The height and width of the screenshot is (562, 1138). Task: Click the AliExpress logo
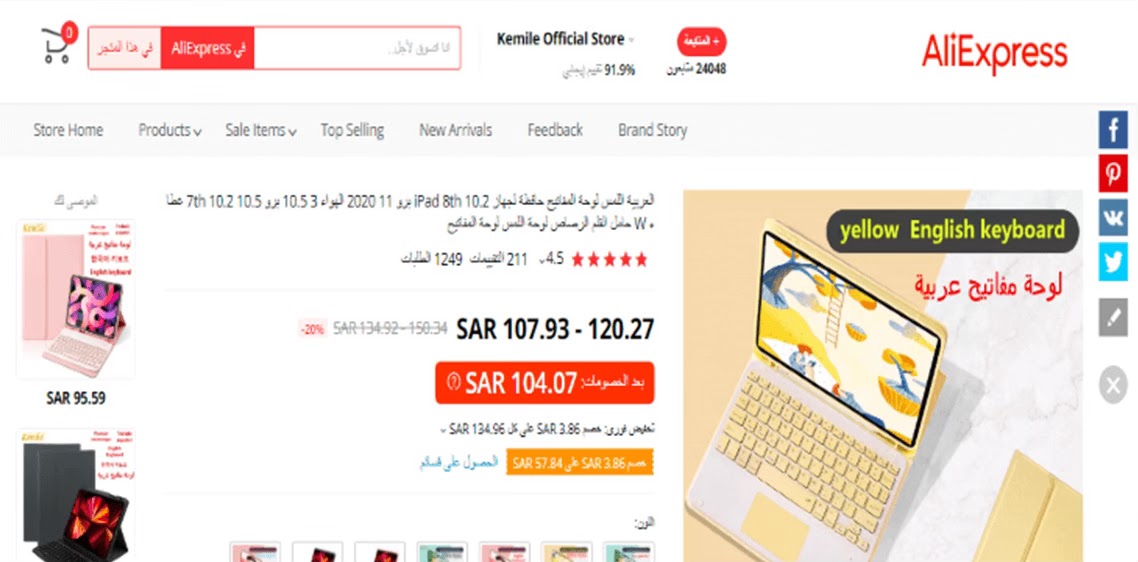tap(994, 54)
